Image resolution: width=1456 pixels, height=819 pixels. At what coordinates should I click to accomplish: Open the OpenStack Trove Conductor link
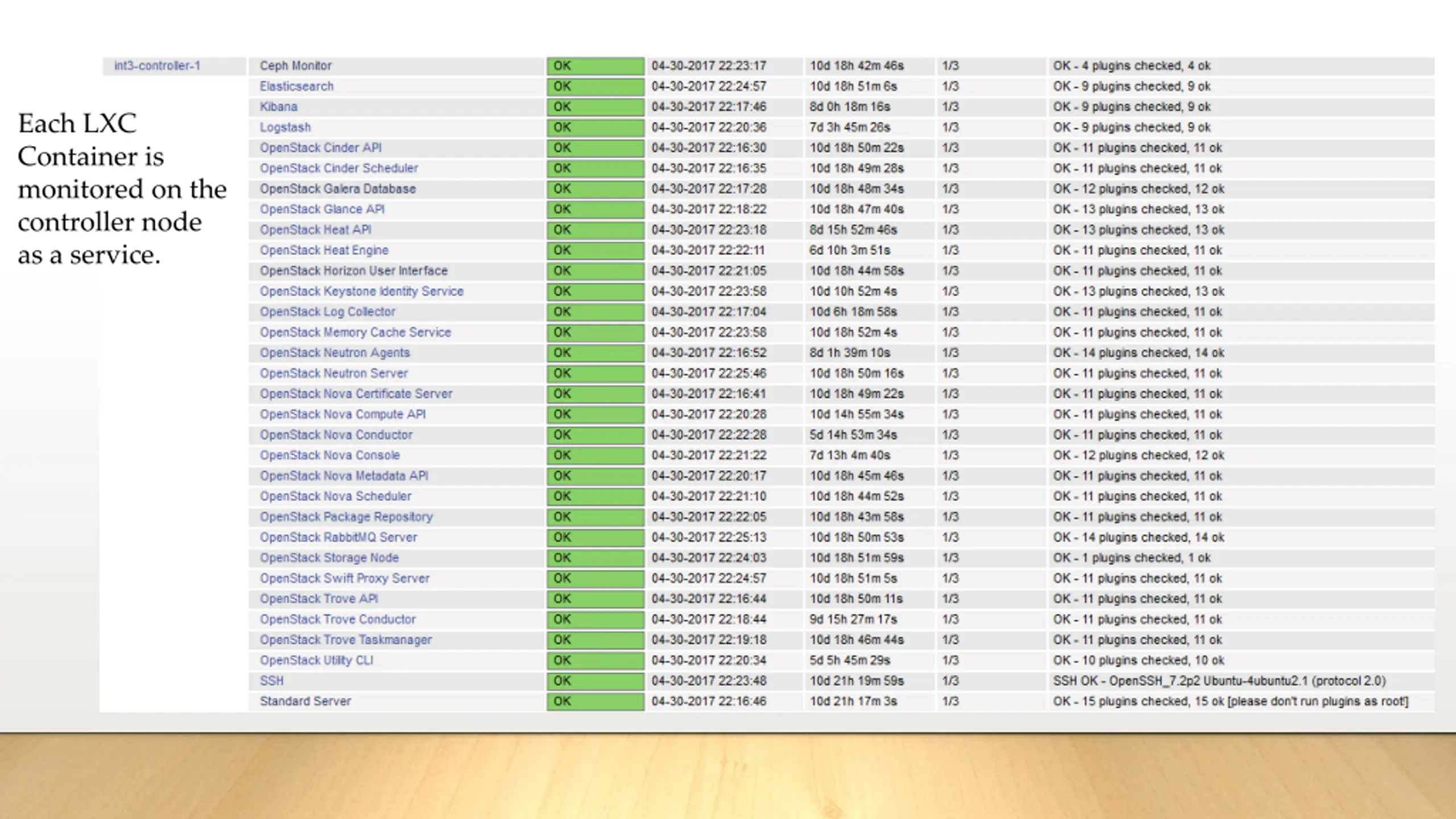pyautogui.click(x=337, y=619)
